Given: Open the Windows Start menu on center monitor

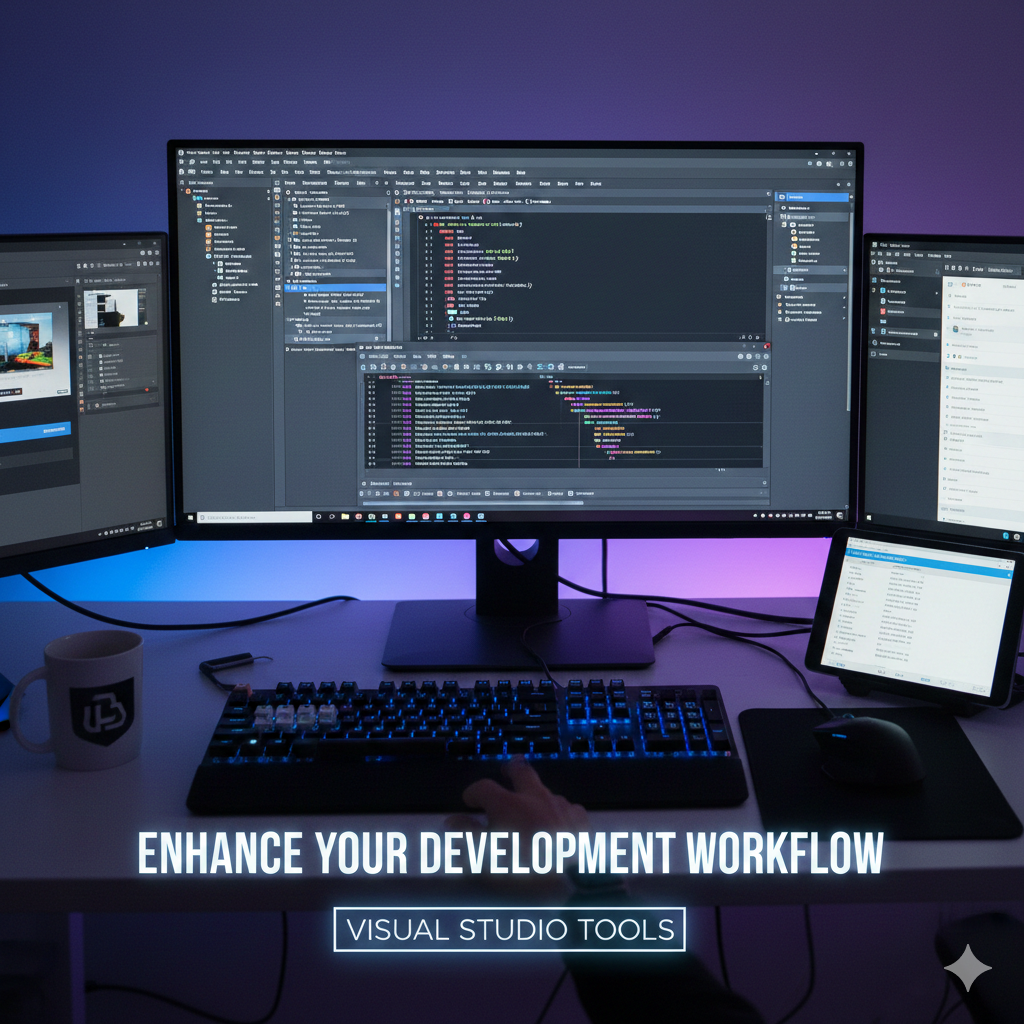Looking at the screenshot, I should coord(190,517).
